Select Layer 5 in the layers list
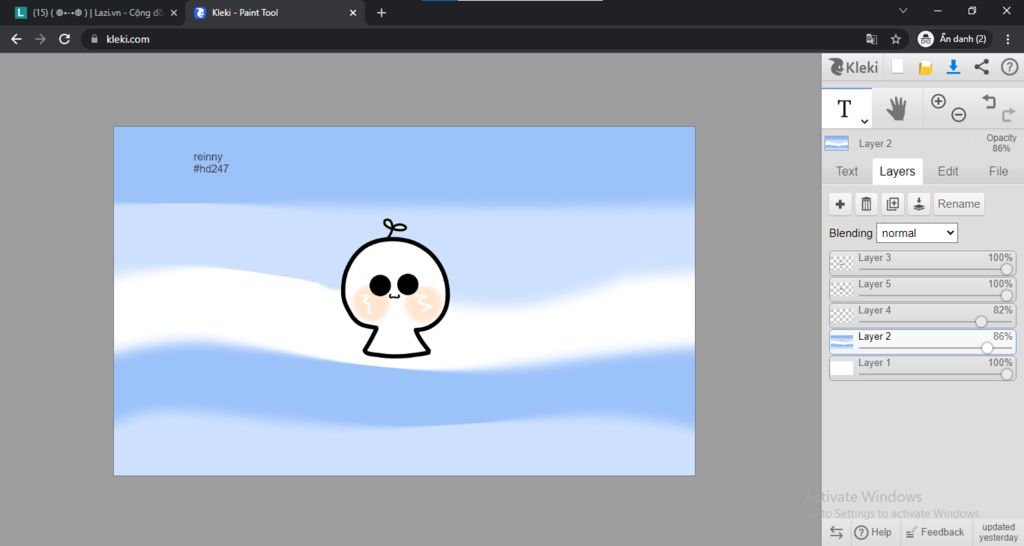The image size is (1024, 546). (922, 289)
